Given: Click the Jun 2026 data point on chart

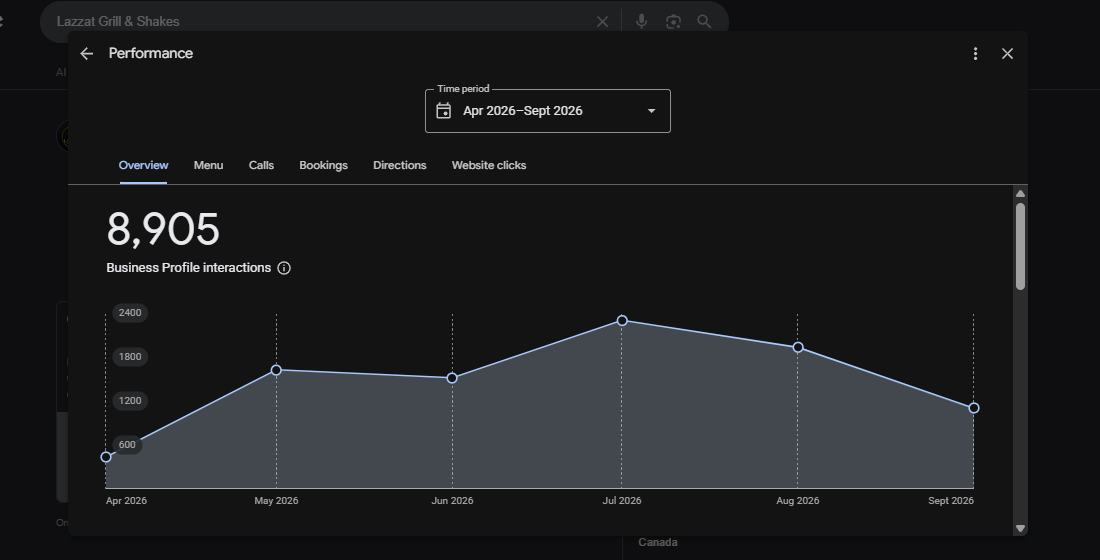Looking at the screenshot, I should click(x=452, y=378).
